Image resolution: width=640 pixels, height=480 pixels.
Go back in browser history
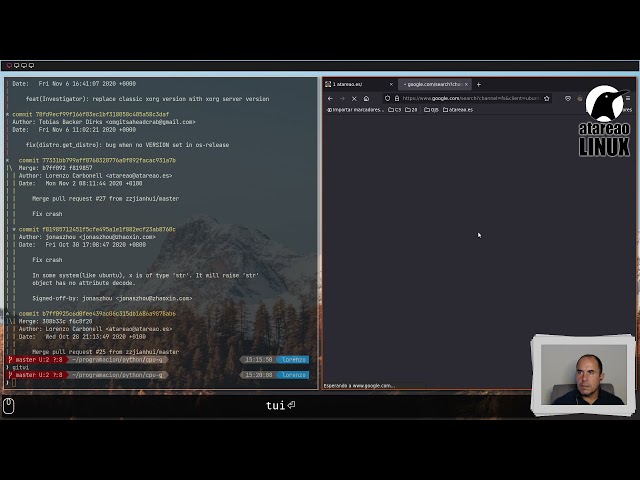[330, 98]
